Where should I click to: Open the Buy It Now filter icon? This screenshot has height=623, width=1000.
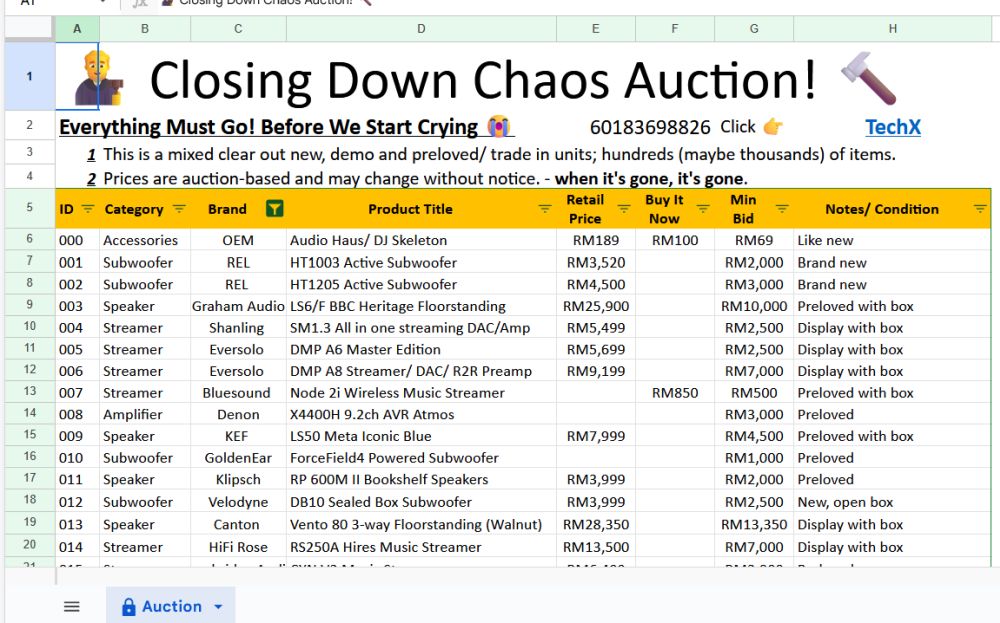tap(700, 209)
